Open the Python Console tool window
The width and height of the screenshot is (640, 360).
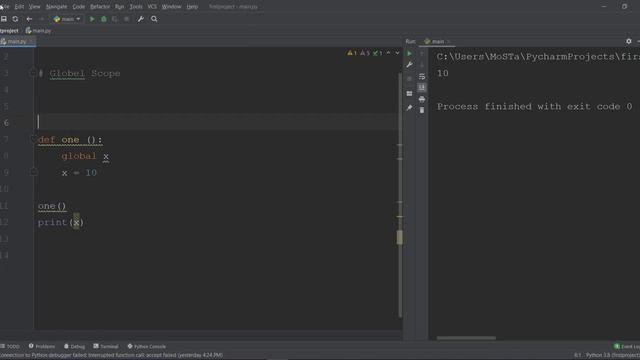point(147,346)
